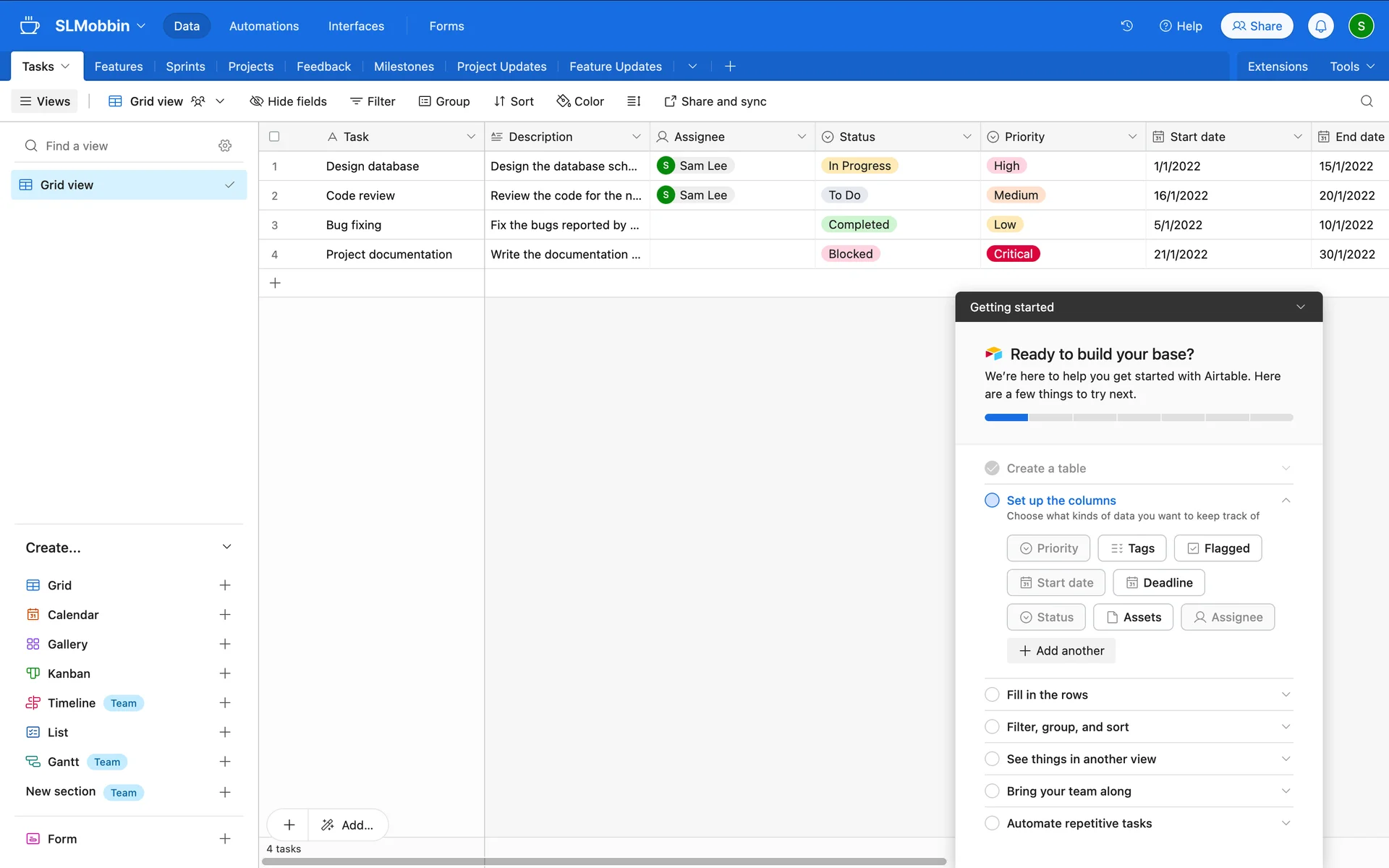Check the Fill in the rows circle

coord(992,694)
